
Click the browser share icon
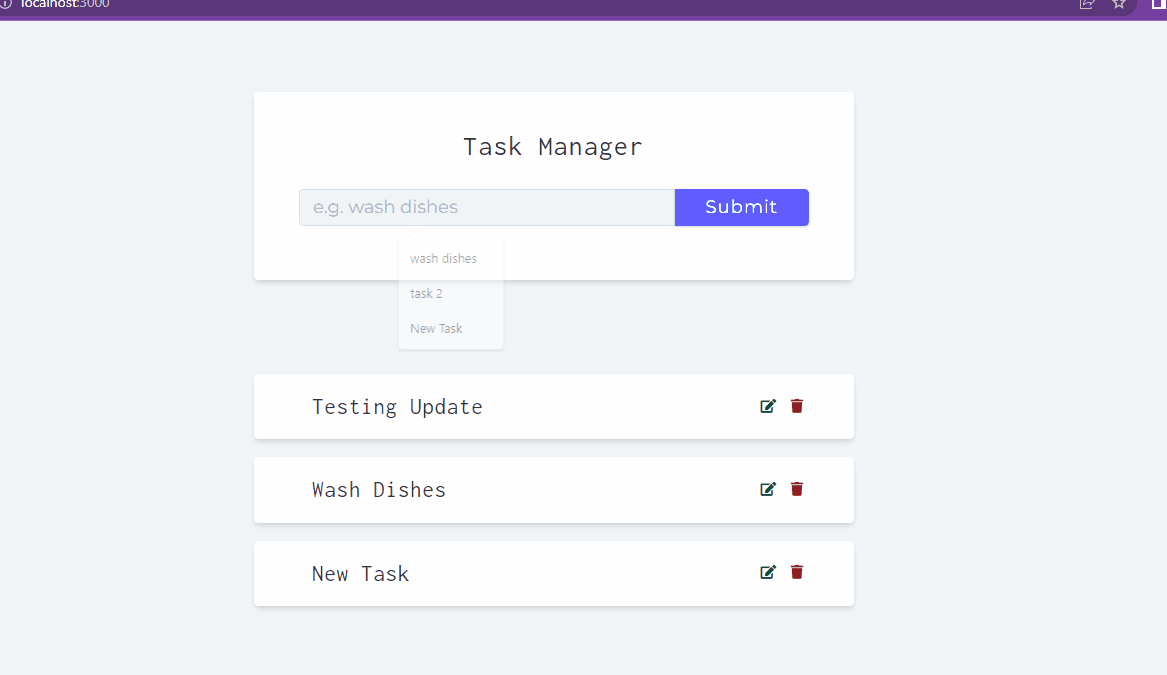click(x=1087, y=4)
